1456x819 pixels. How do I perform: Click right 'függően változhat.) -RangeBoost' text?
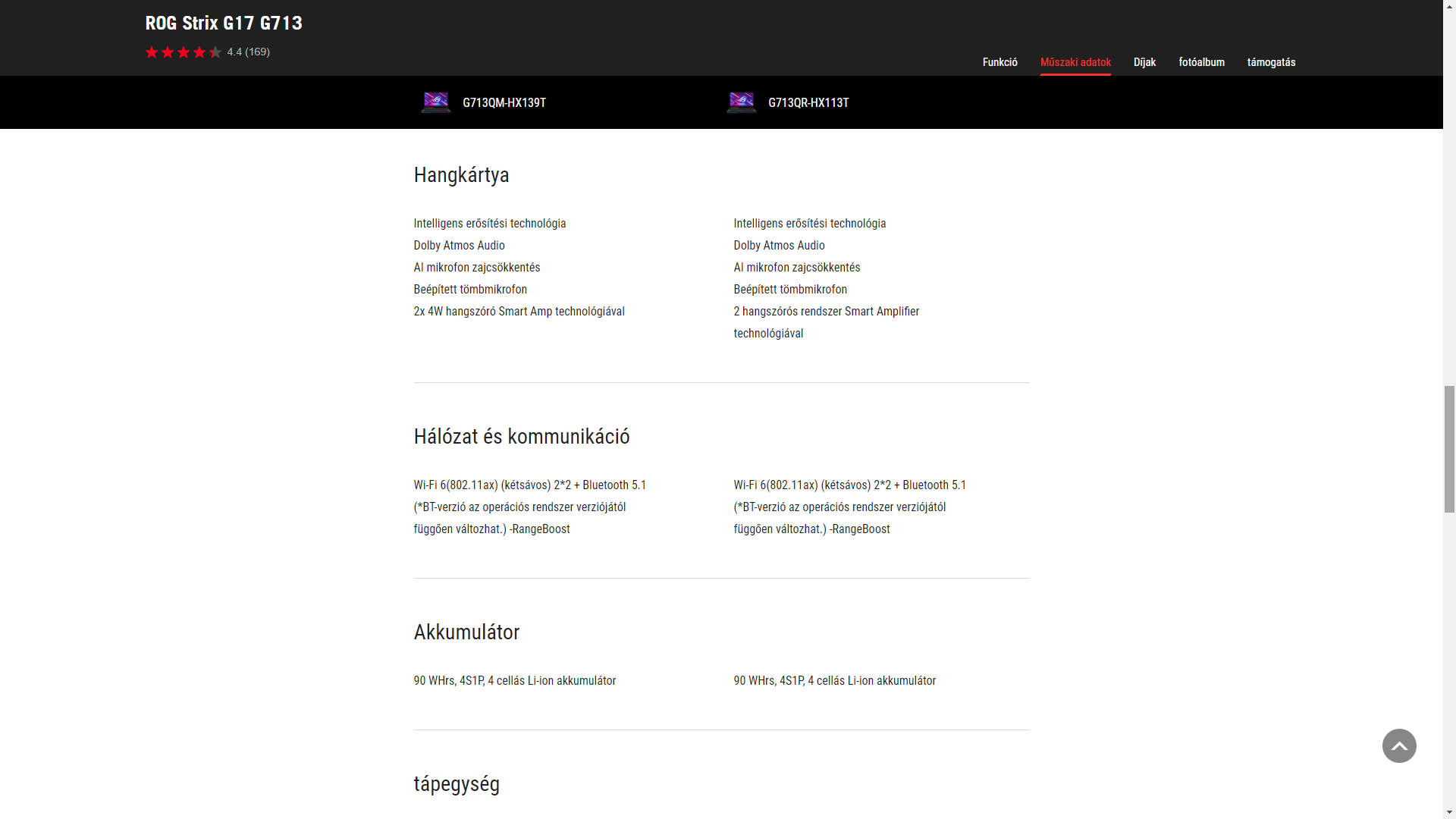point(811,529)
